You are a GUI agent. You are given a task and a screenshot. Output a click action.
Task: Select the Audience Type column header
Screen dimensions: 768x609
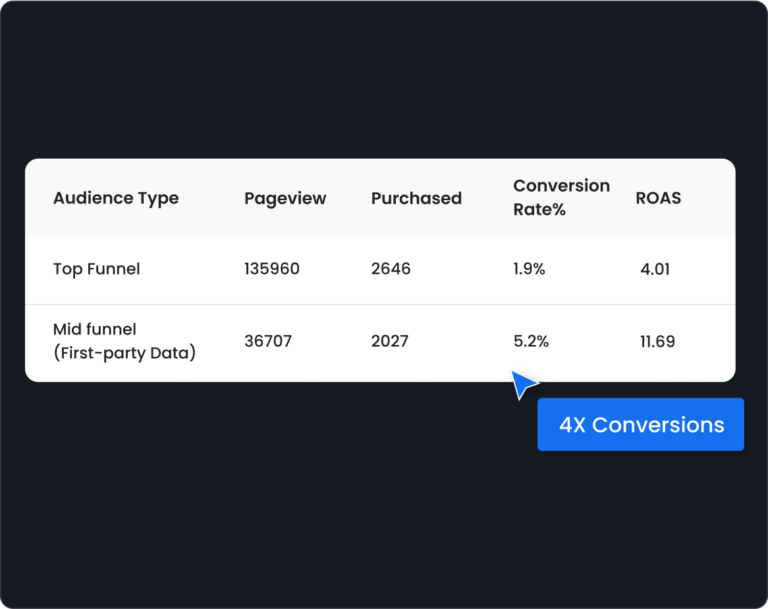[116, 198]
